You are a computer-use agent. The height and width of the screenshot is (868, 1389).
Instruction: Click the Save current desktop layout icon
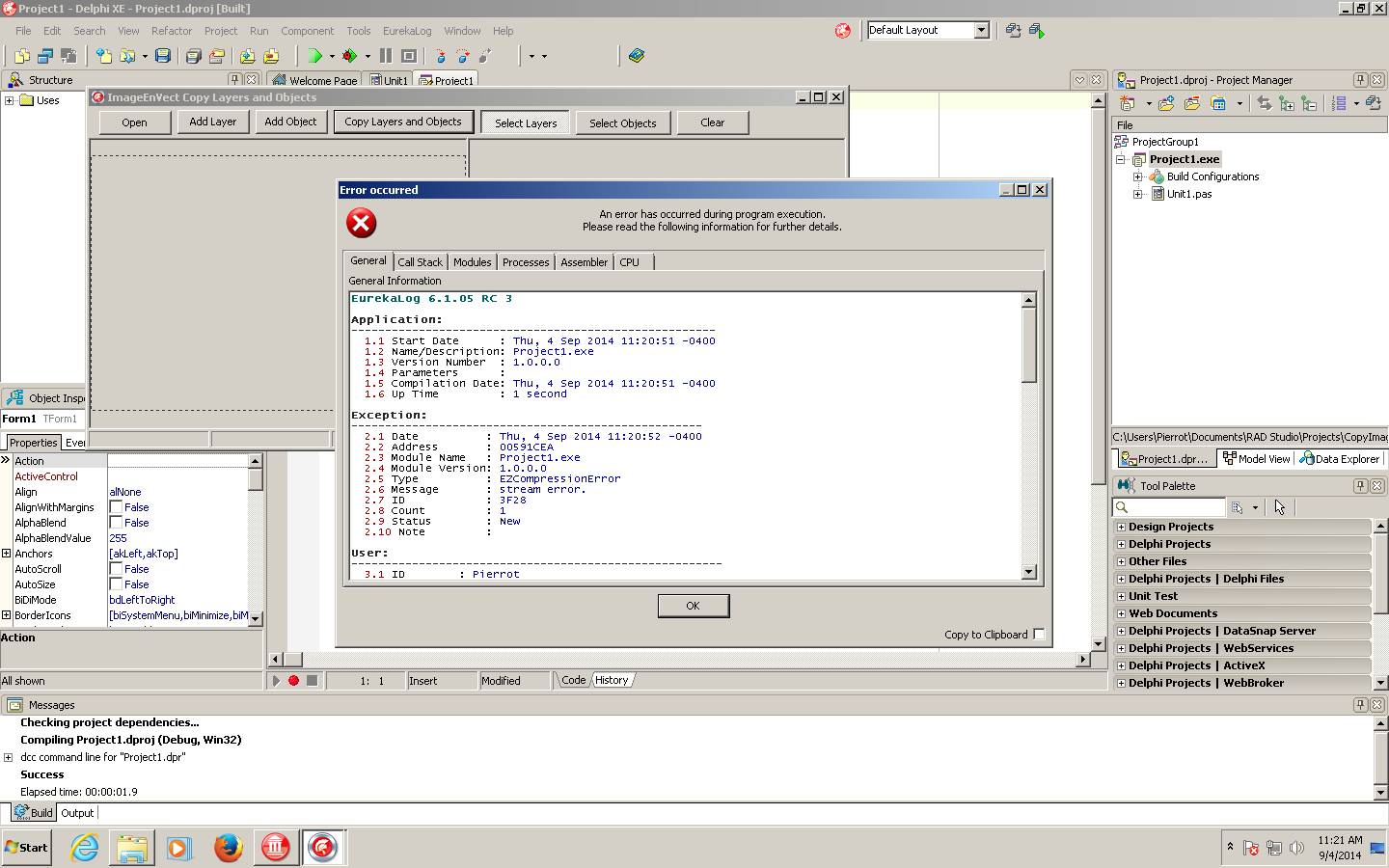tap(1014, 31)
